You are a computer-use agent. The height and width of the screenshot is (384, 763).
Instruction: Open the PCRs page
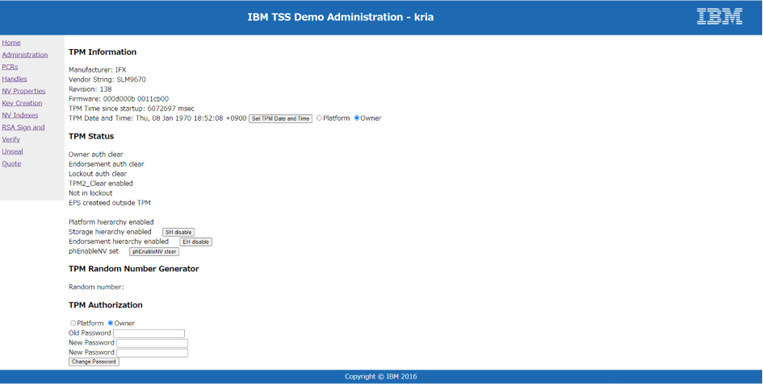pos(10,67)
